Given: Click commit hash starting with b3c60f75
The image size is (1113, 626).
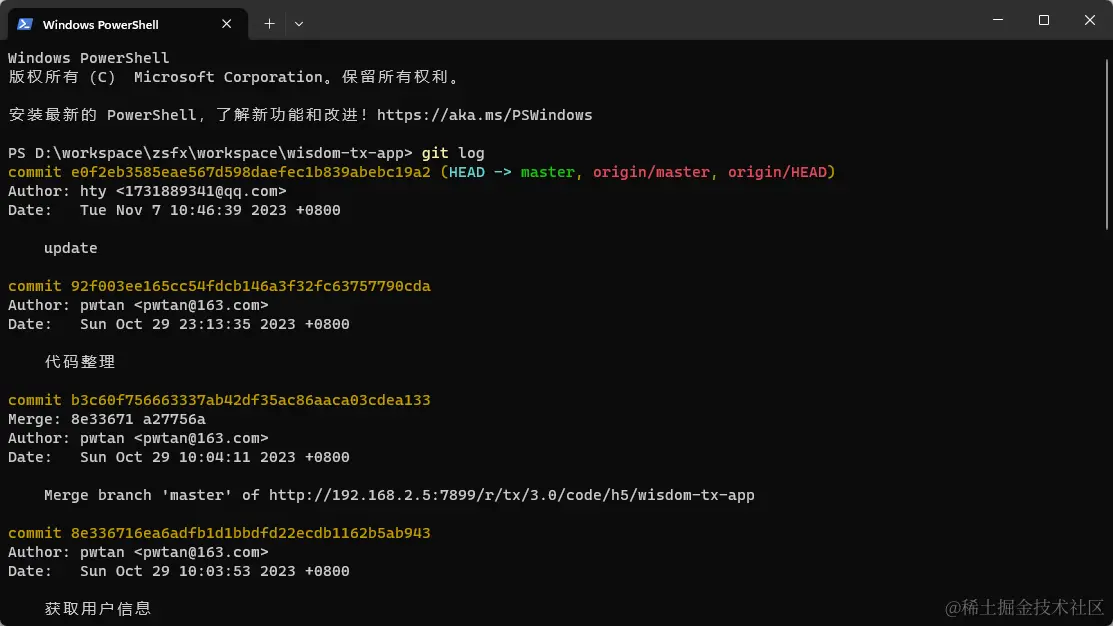Looking at the screenshot, I should point(250,400).
